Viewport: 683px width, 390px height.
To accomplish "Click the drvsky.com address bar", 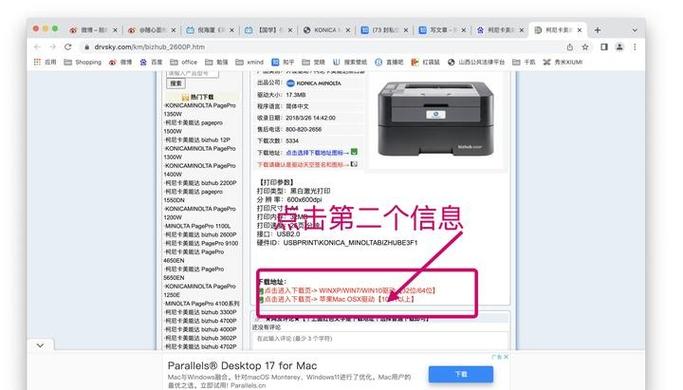I will (x=322, y=47).
